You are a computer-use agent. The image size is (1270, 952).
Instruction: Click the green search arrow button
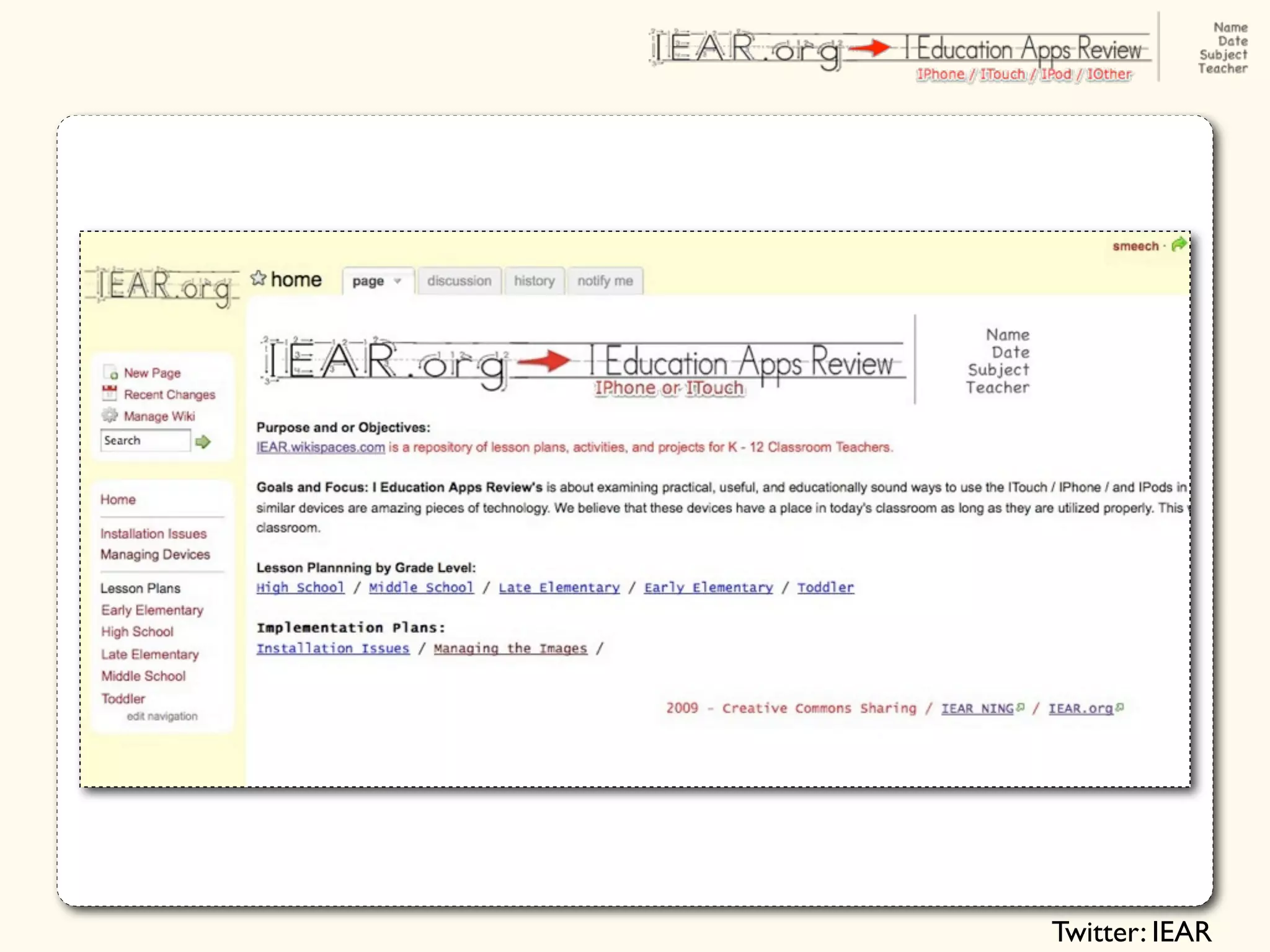click(x=203, y=441)
